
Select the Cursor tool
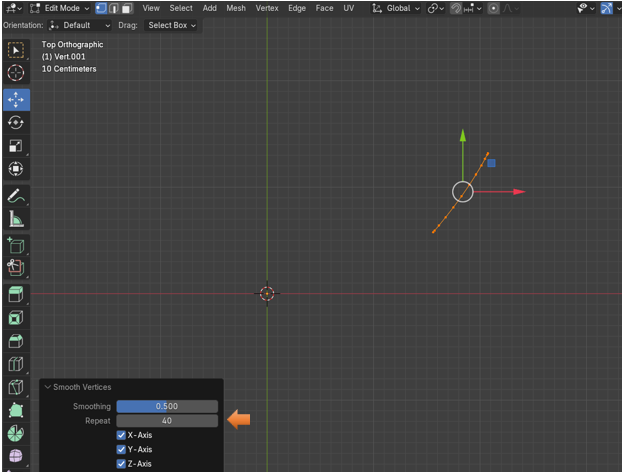click(16, 73)
